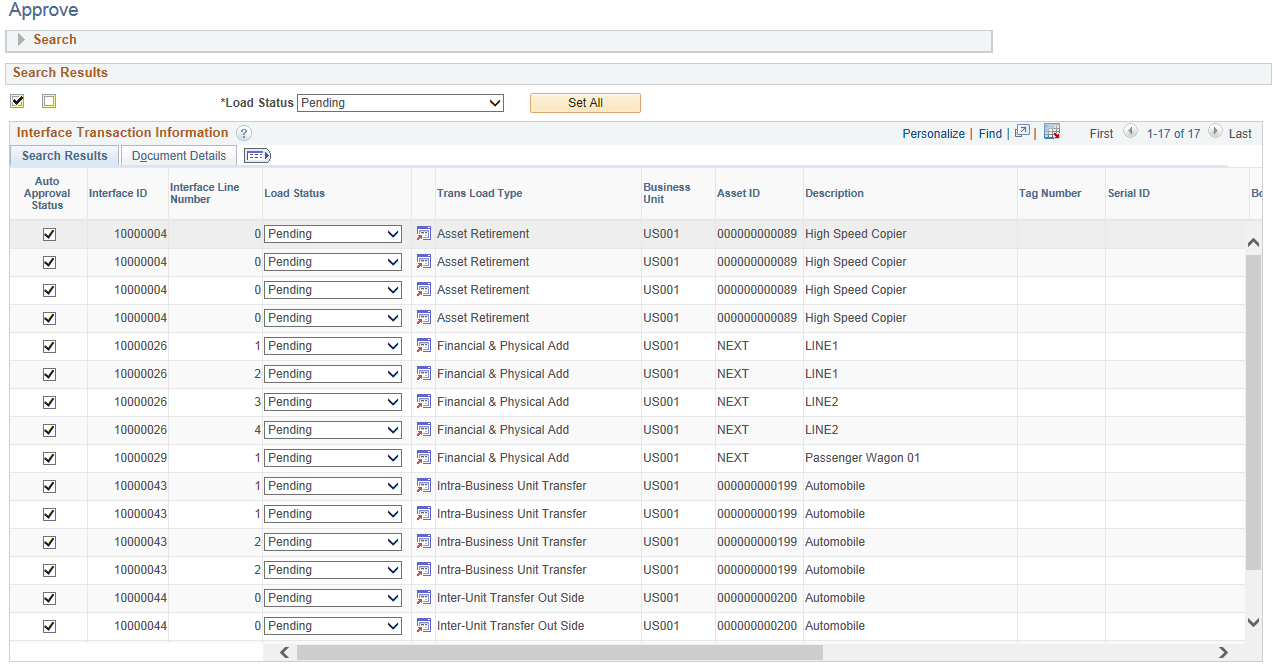
Task: Click the horizontal scrollbar right arrow
Action: tap(1223, 652)
